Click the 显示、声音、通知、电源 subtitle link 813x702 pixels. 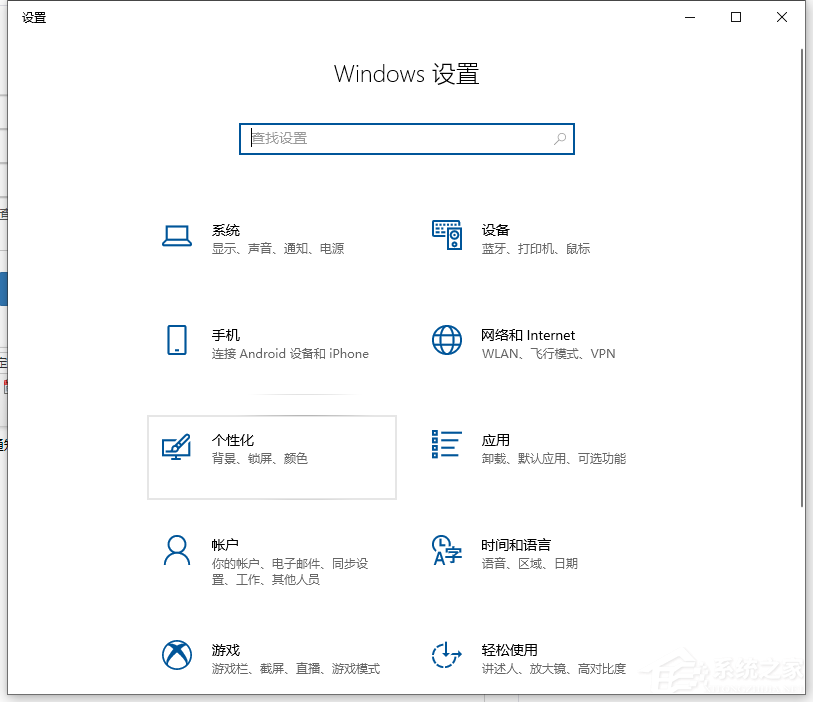[x=277, y=248]
